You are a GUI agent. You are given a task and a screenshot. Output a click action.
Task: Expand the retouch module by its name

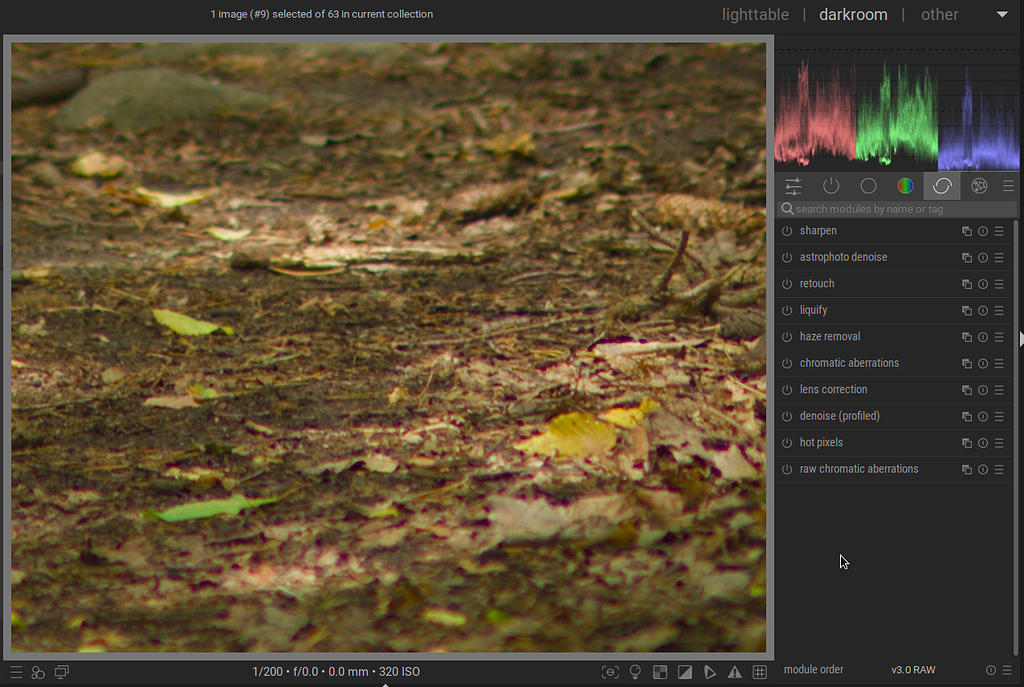817,283
